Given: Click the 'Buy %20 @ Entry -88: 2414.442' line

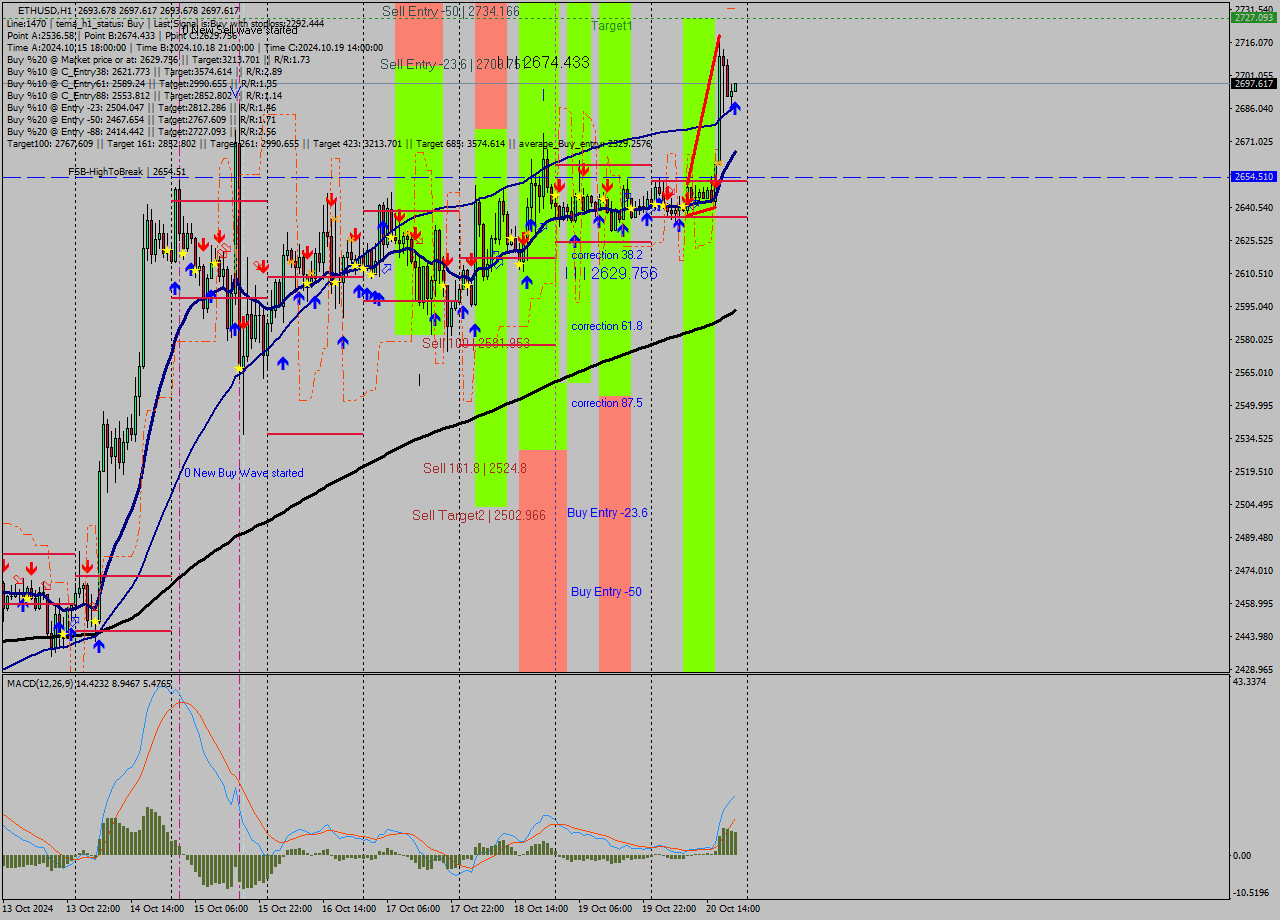Looking at the screenshot, I should [x=141, y=131].
